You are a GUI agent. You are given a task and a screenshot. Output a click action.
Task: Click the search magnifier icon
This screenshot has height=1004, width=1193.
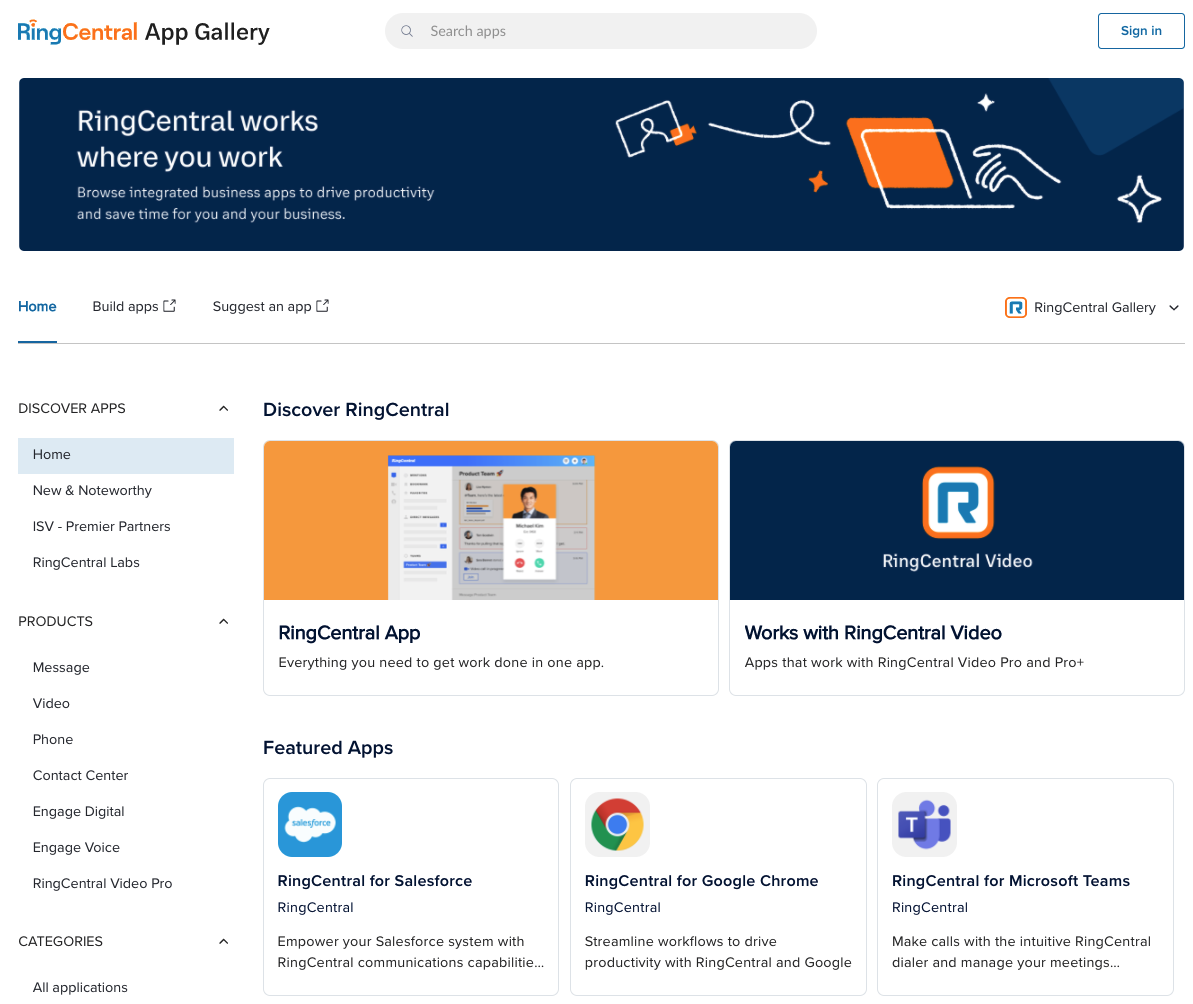pos(407,31)
